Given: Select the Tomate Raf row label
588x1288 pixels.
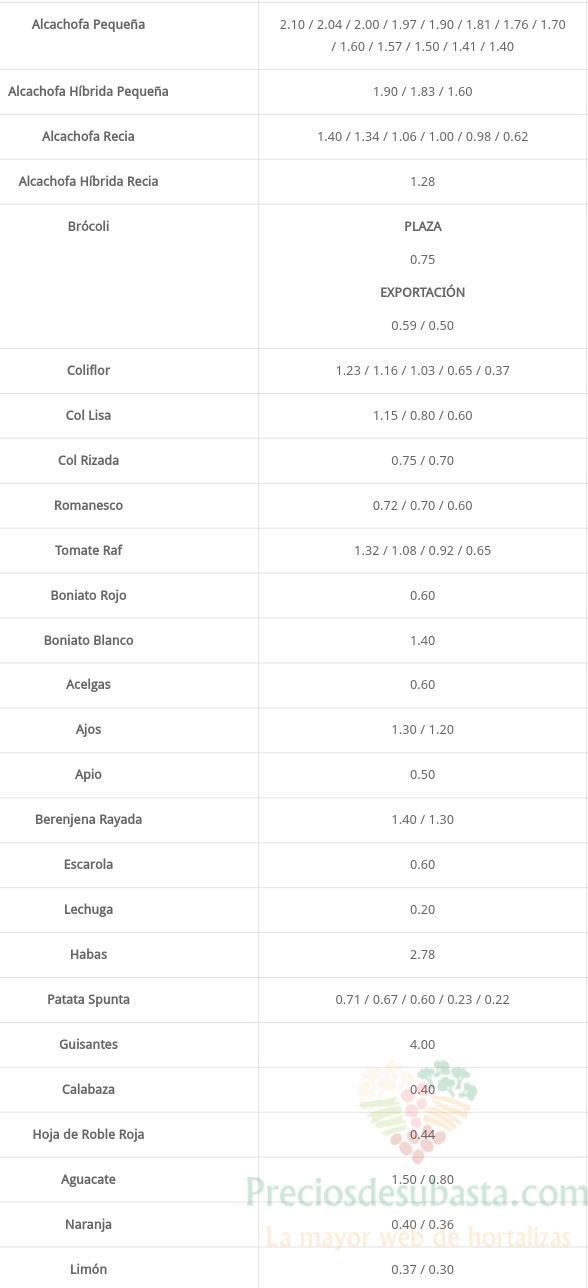Looking at the screenshot, I should pos(88,550).
